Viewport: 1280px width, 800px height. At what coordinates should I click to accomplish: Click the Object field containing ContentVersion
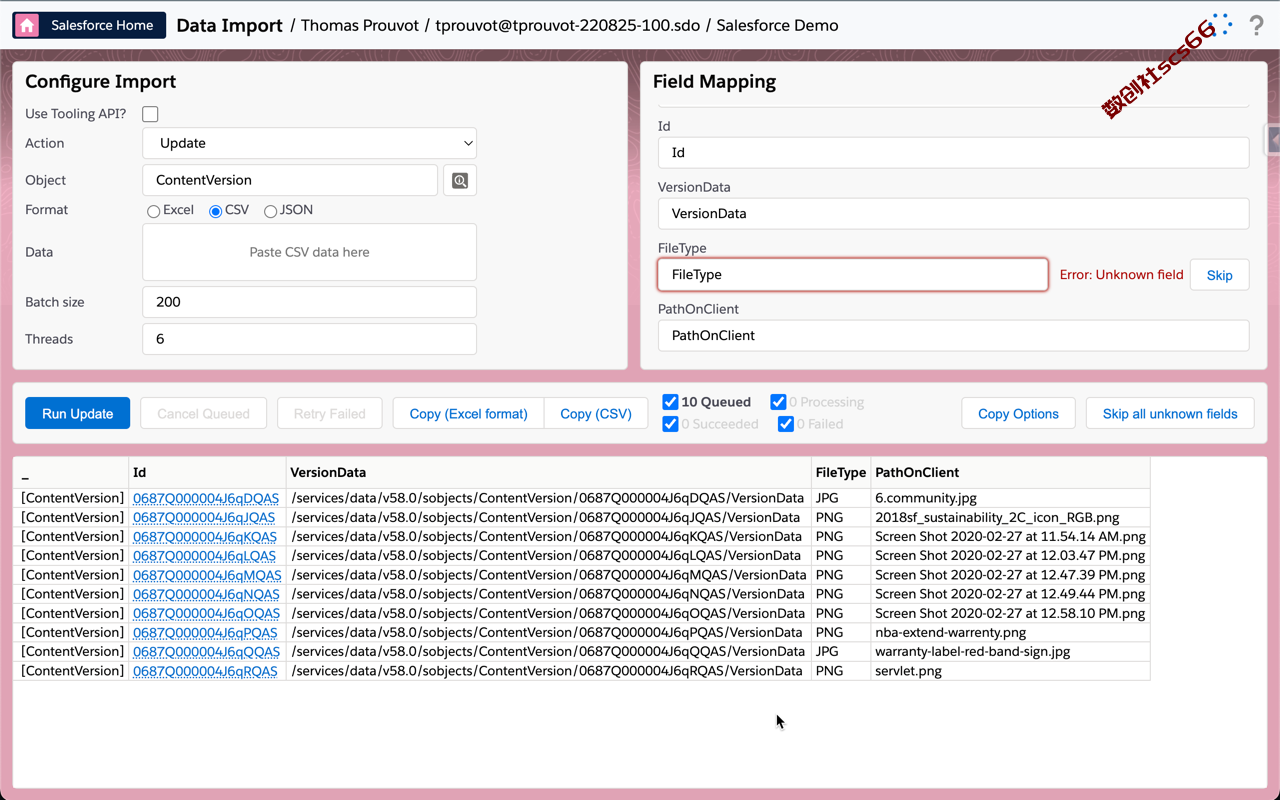290,180
